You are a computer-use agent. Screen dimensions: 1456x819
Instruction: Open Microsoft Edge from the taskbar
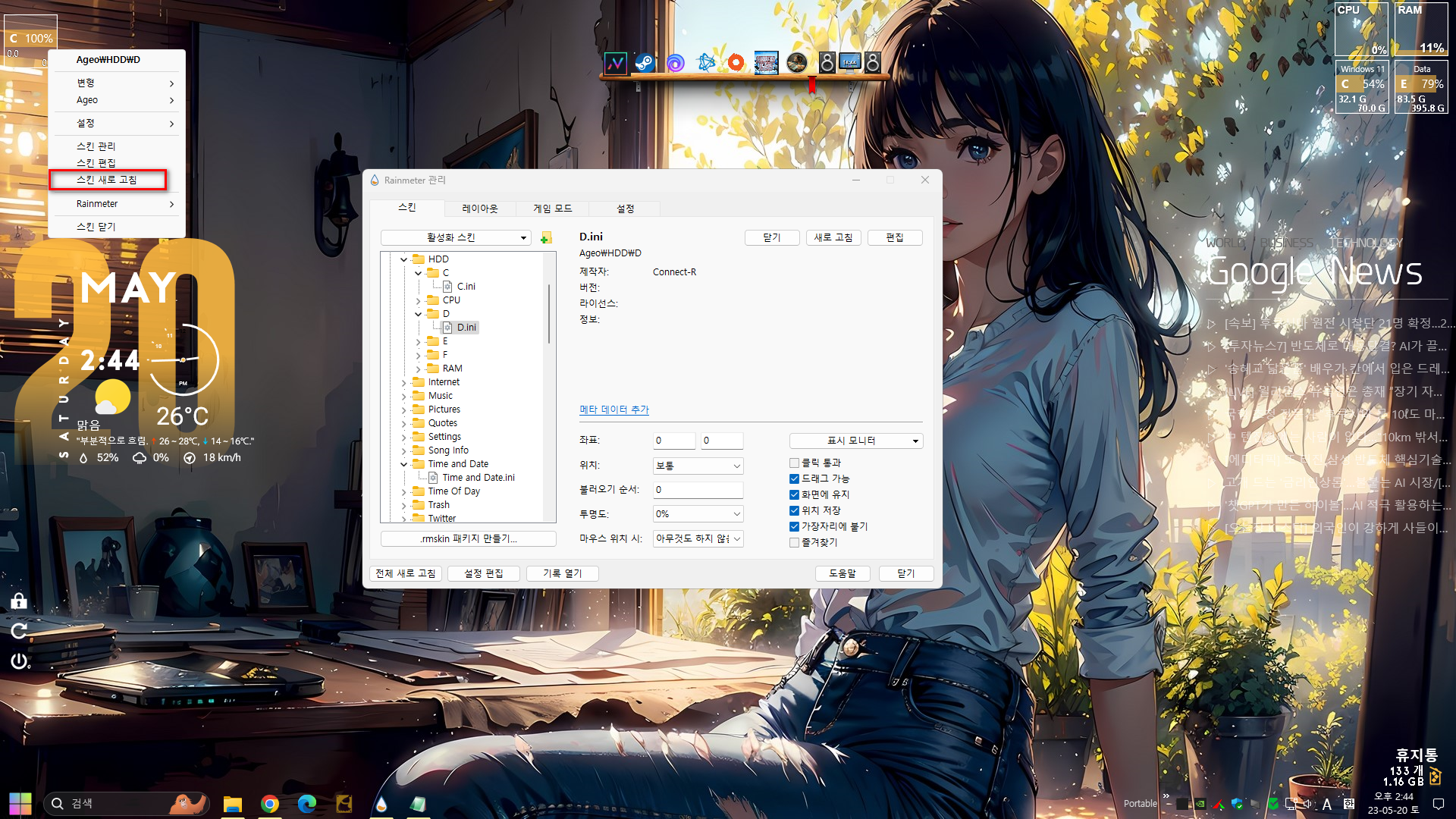(x=306, y=803)
